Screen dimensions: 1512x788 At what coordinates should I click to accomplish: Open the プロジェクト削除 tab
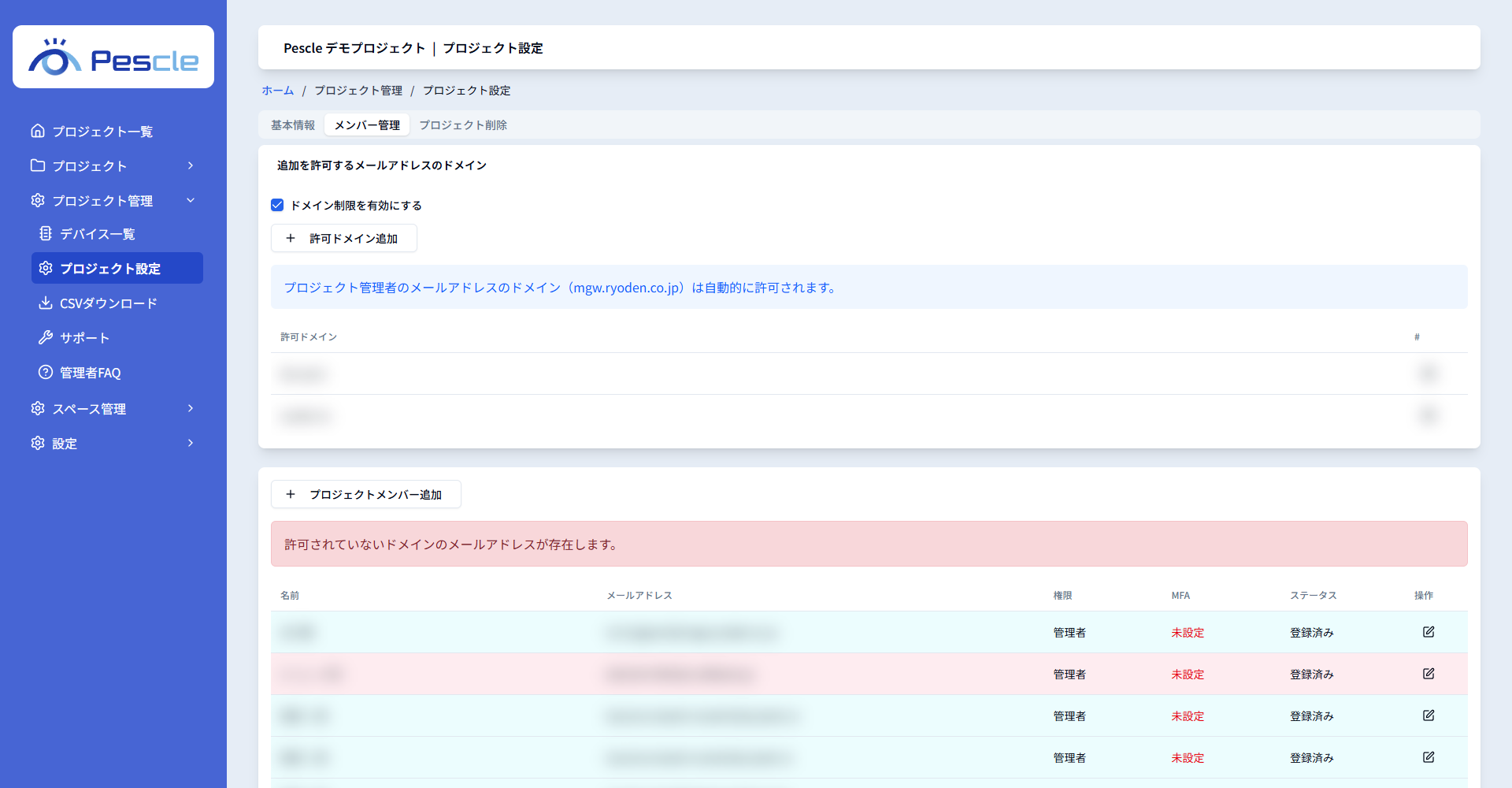click(x=463, y=125)
